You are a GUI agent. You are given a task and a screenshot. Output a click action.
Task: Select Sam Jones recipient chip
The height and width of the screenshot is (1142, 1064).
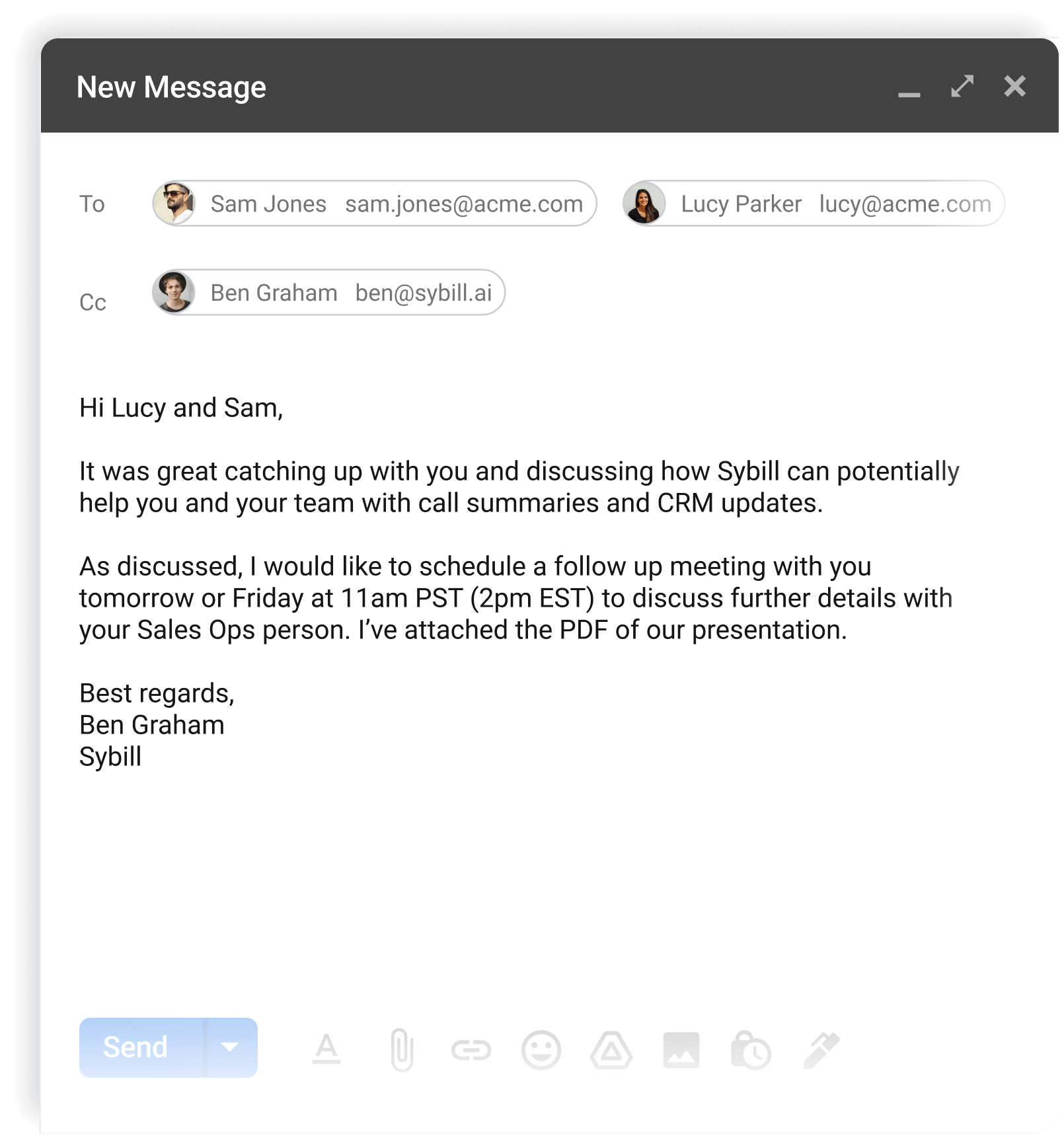point(375,204)
